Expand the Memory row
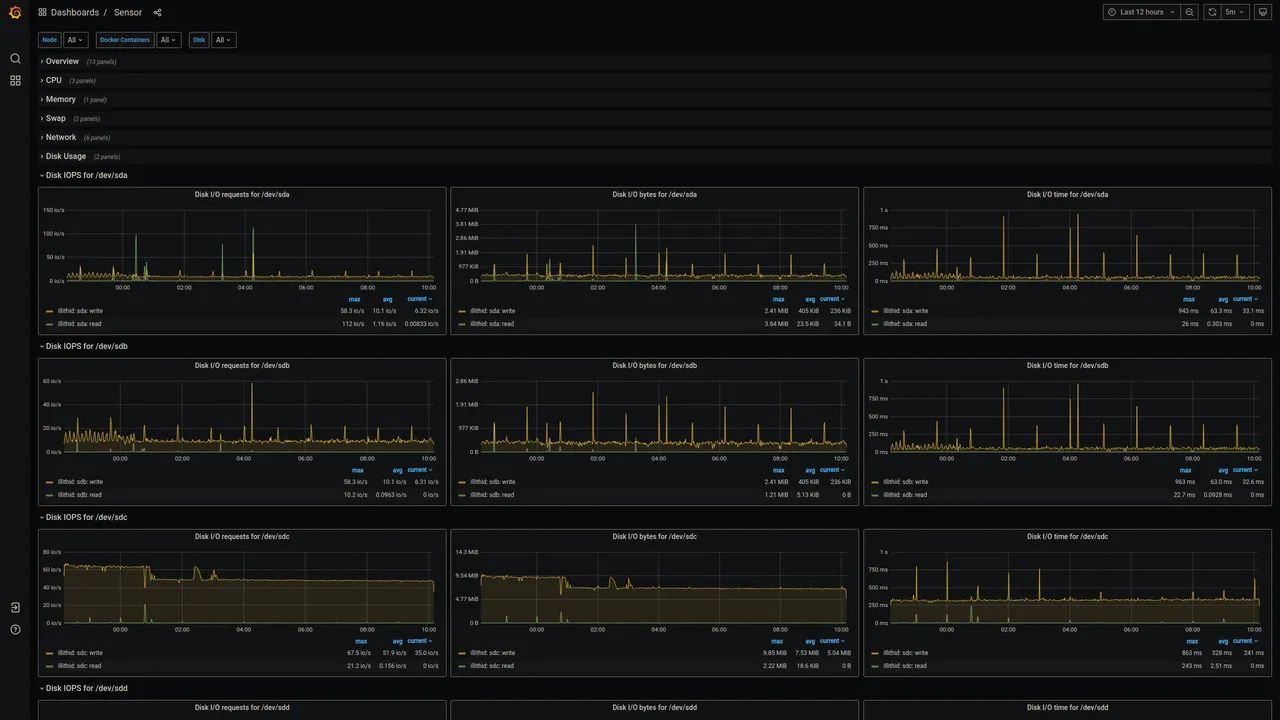1280x720 pixels. 60,100
